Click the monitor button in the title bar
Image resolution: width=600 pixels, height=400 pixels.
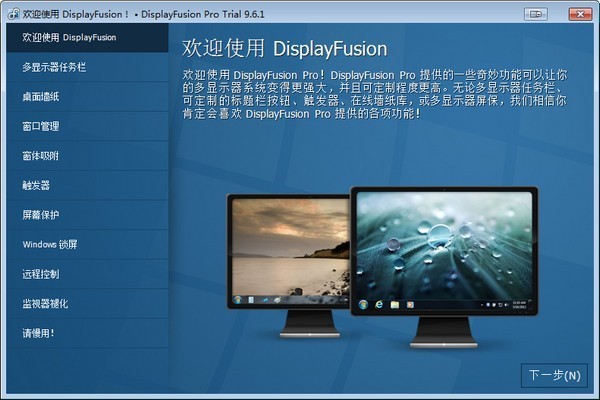pyautogui.click(x=536, y=14)
